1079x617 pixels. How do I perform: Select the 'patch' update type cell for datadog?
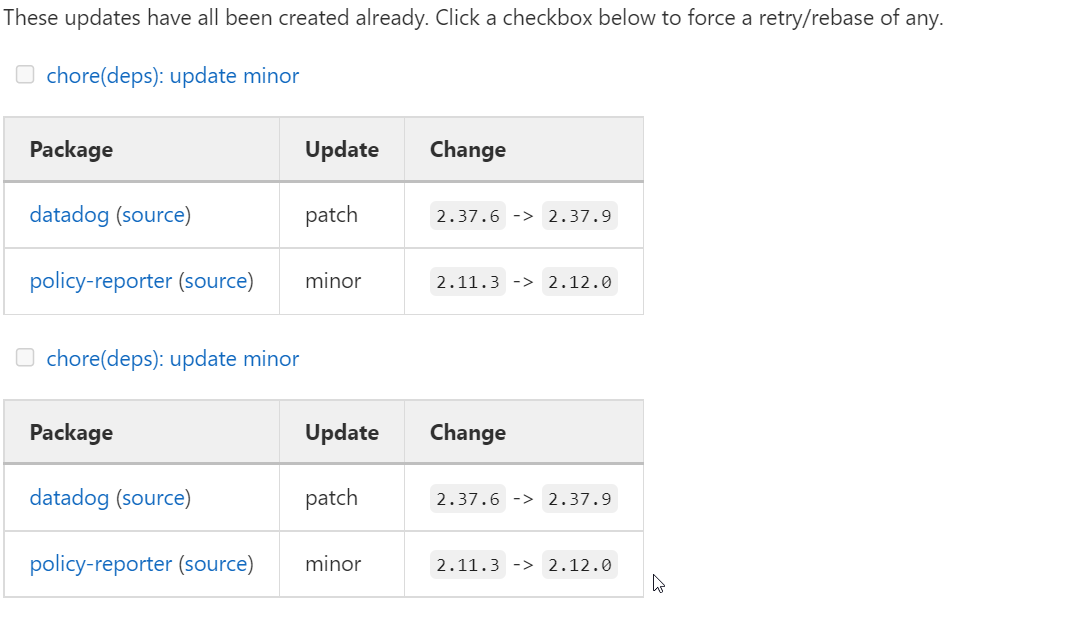point(331,214)
